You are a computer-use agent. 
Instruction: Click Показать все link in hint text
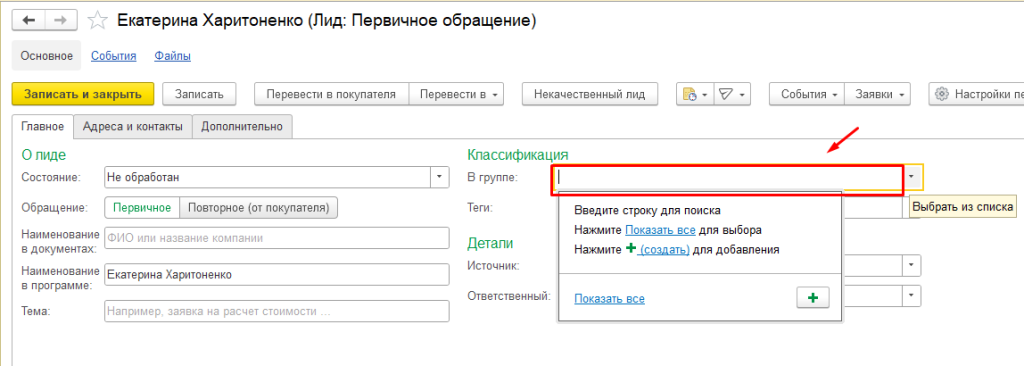point(660,230)
